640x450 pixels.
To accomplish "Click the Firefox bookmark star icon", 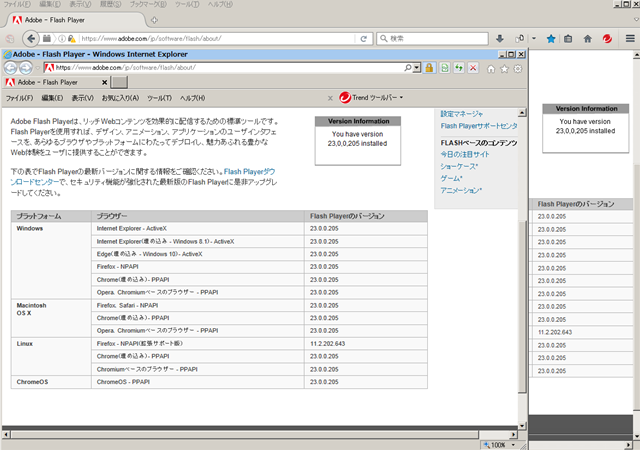I will coord(551,39).
